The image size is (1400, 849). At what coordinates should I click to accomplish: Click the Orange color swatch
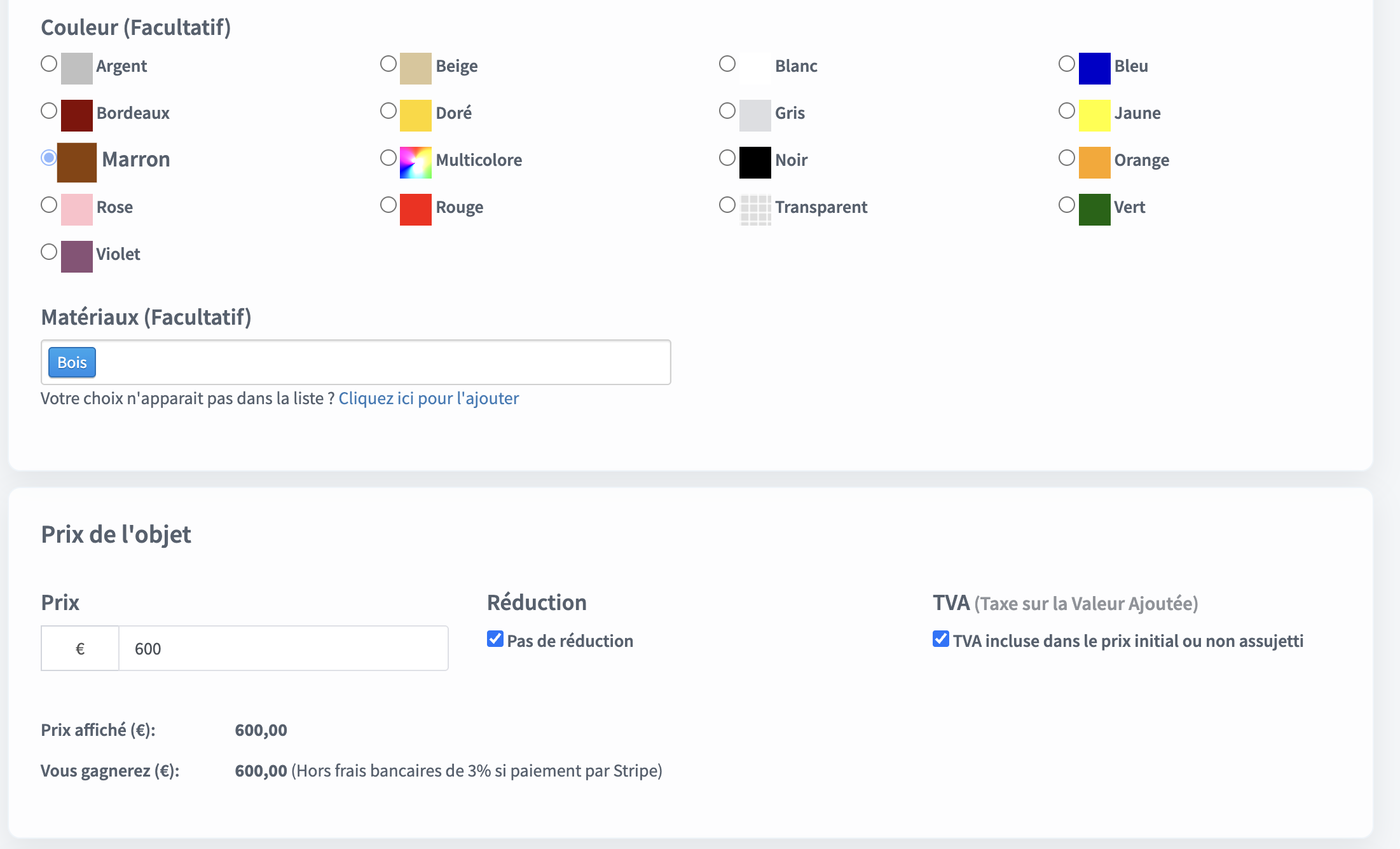(1094, 163)
